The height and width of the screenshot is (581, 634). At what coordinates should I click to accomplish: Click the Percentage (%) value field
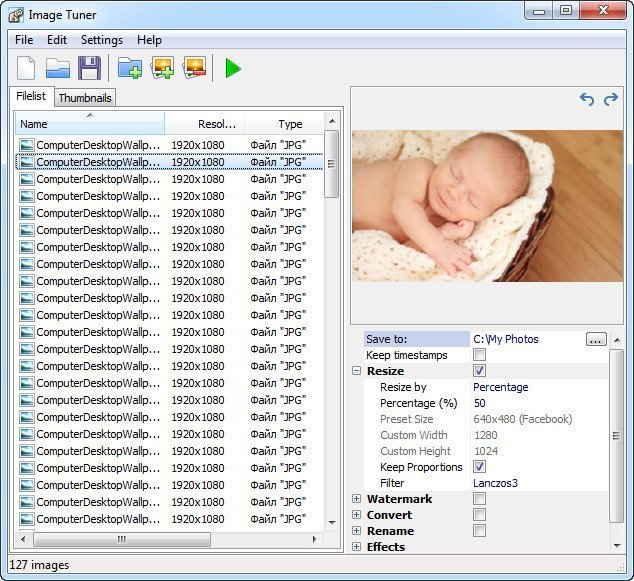pos(535,403)
